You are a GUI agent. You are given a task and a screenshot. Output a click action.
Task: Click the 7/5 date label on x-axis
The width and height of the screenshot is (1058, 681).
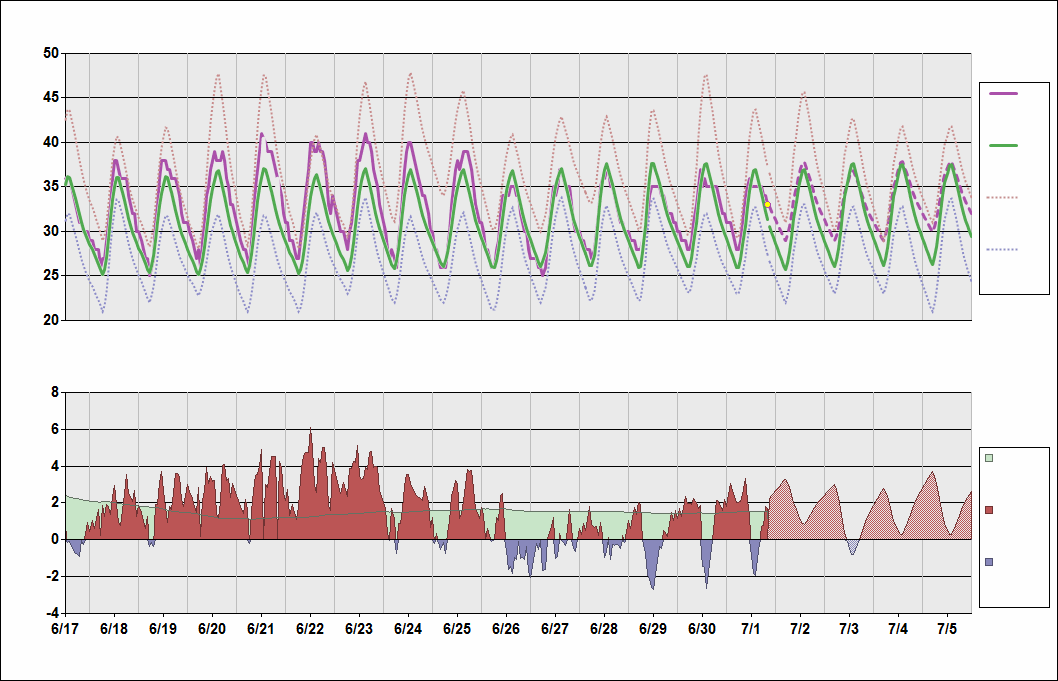[x=947, y=629]
